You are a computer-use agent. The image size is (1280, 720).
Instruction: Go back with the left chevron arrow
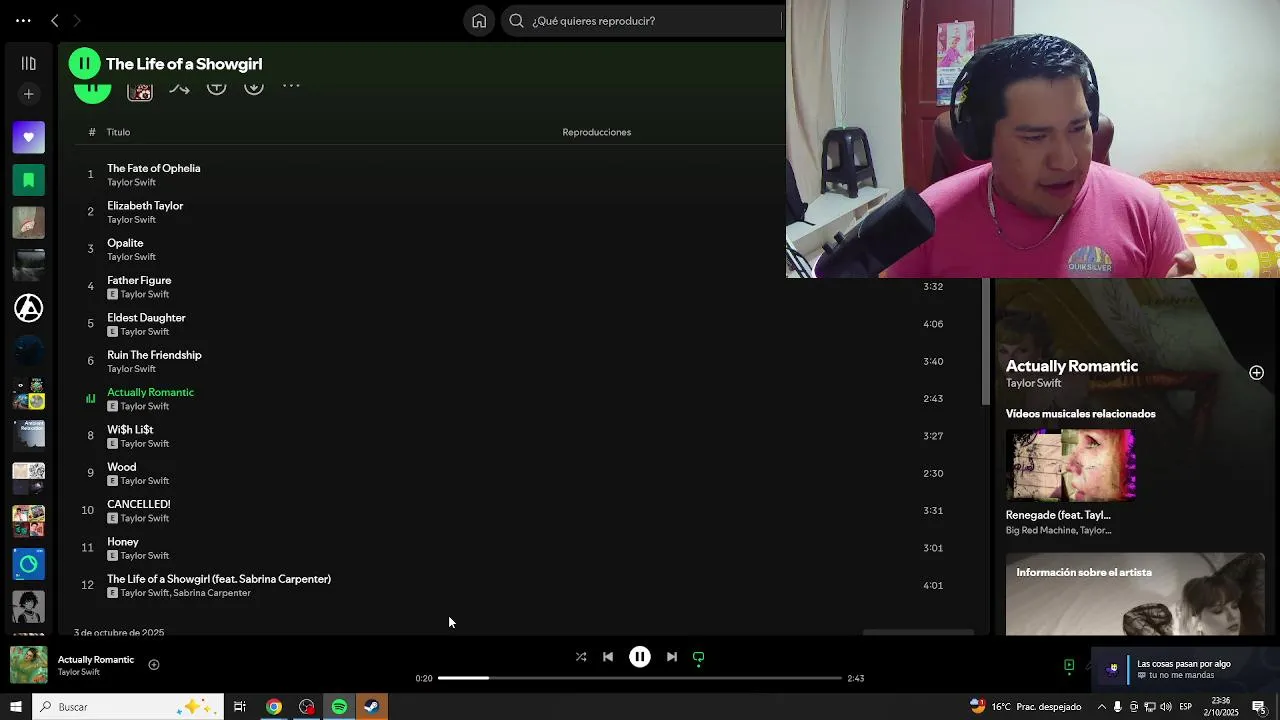click(55, 20)
